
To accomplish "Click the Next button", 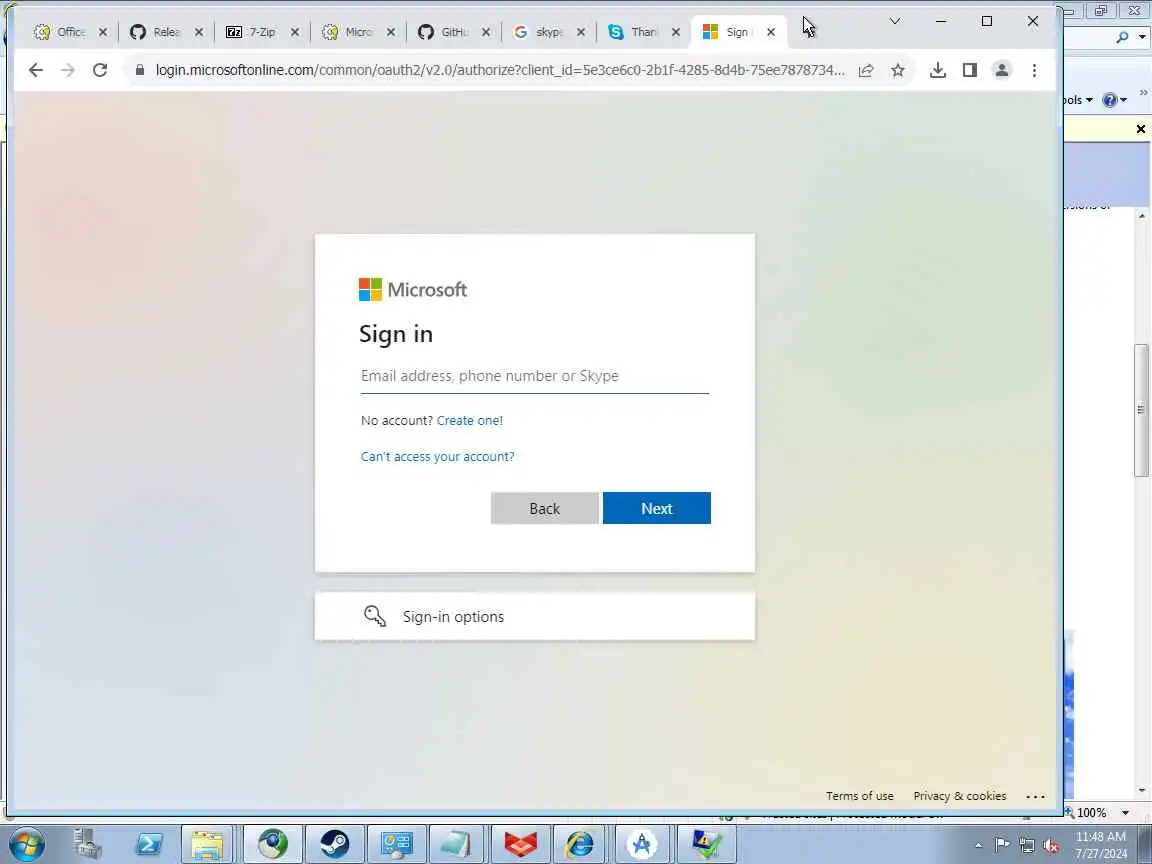I will coord(657,508).
